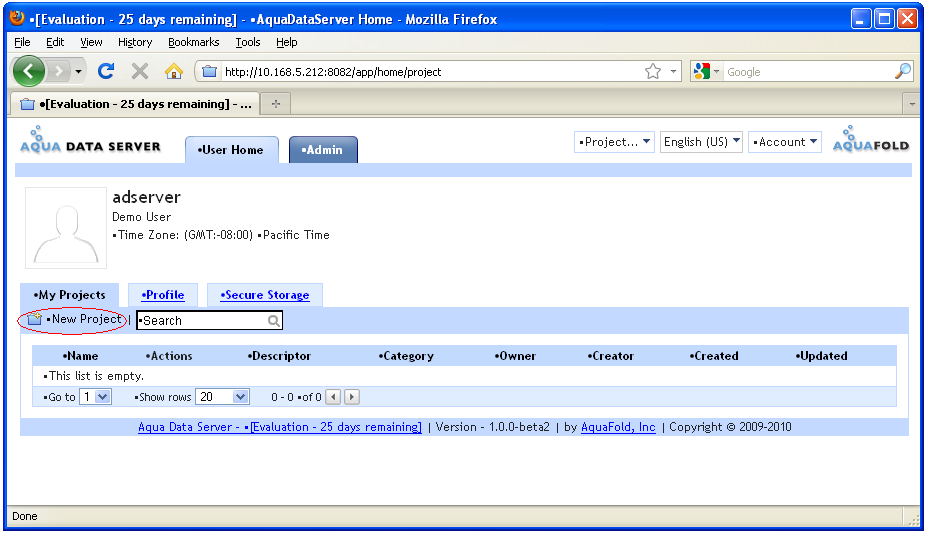Click the Google search engine icon
Image resolution: width=926 pixels, height=533 pixels.
click(x=702, y=72)
